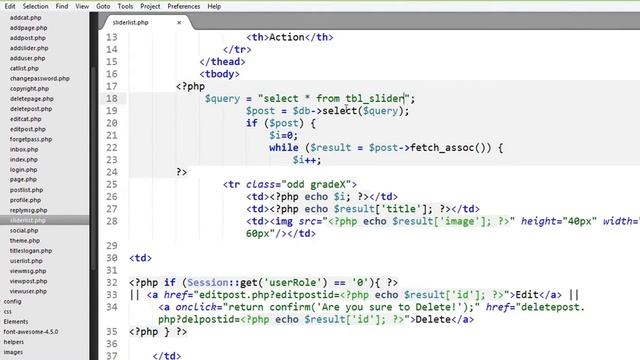Open changepassword.php in the sidebar

(x=40, y=78)
